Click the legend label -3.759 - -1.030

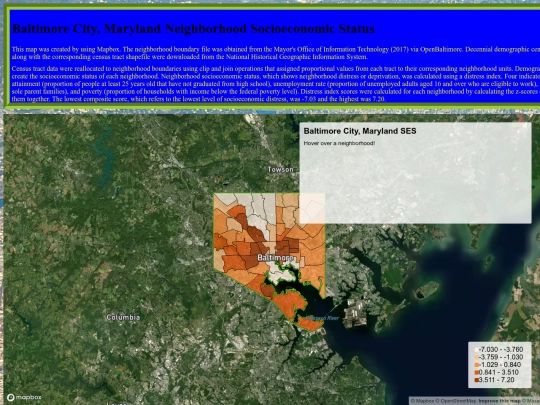click(x=501, y=357)
